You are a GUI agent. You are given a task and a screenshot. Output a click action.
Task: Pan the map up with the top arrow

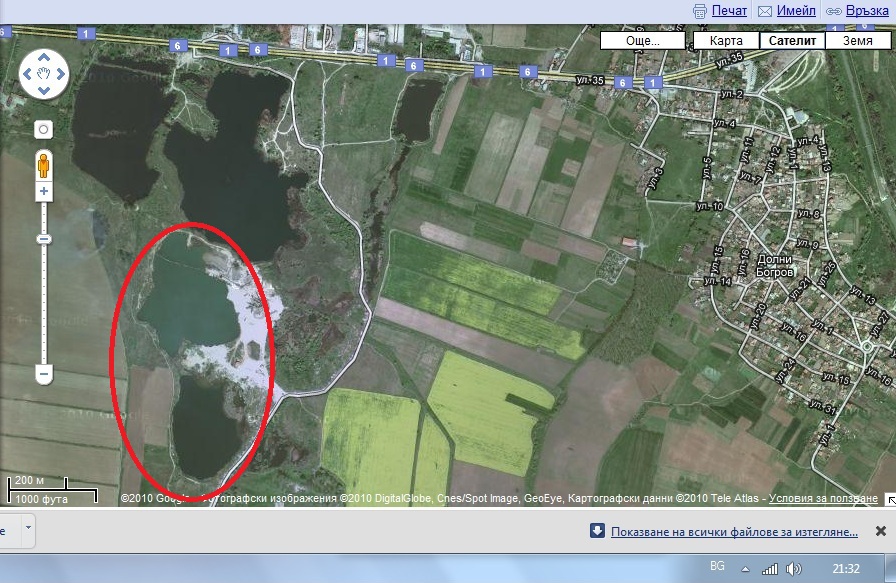(x=44, y=57)
